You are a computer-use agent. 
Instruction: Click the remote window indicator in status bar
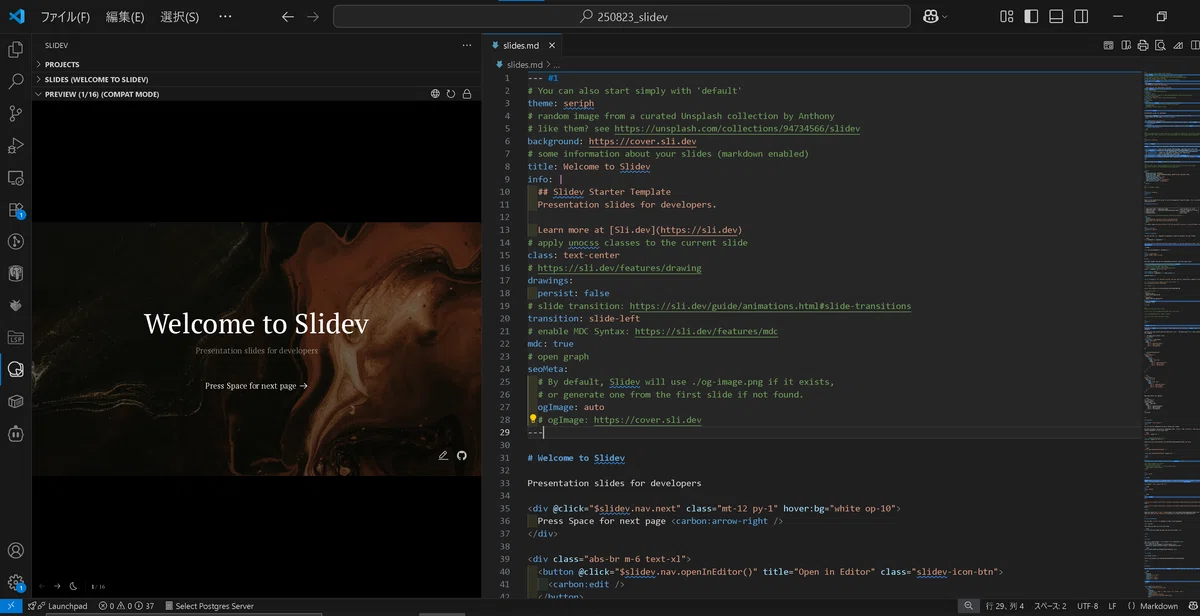10,606
